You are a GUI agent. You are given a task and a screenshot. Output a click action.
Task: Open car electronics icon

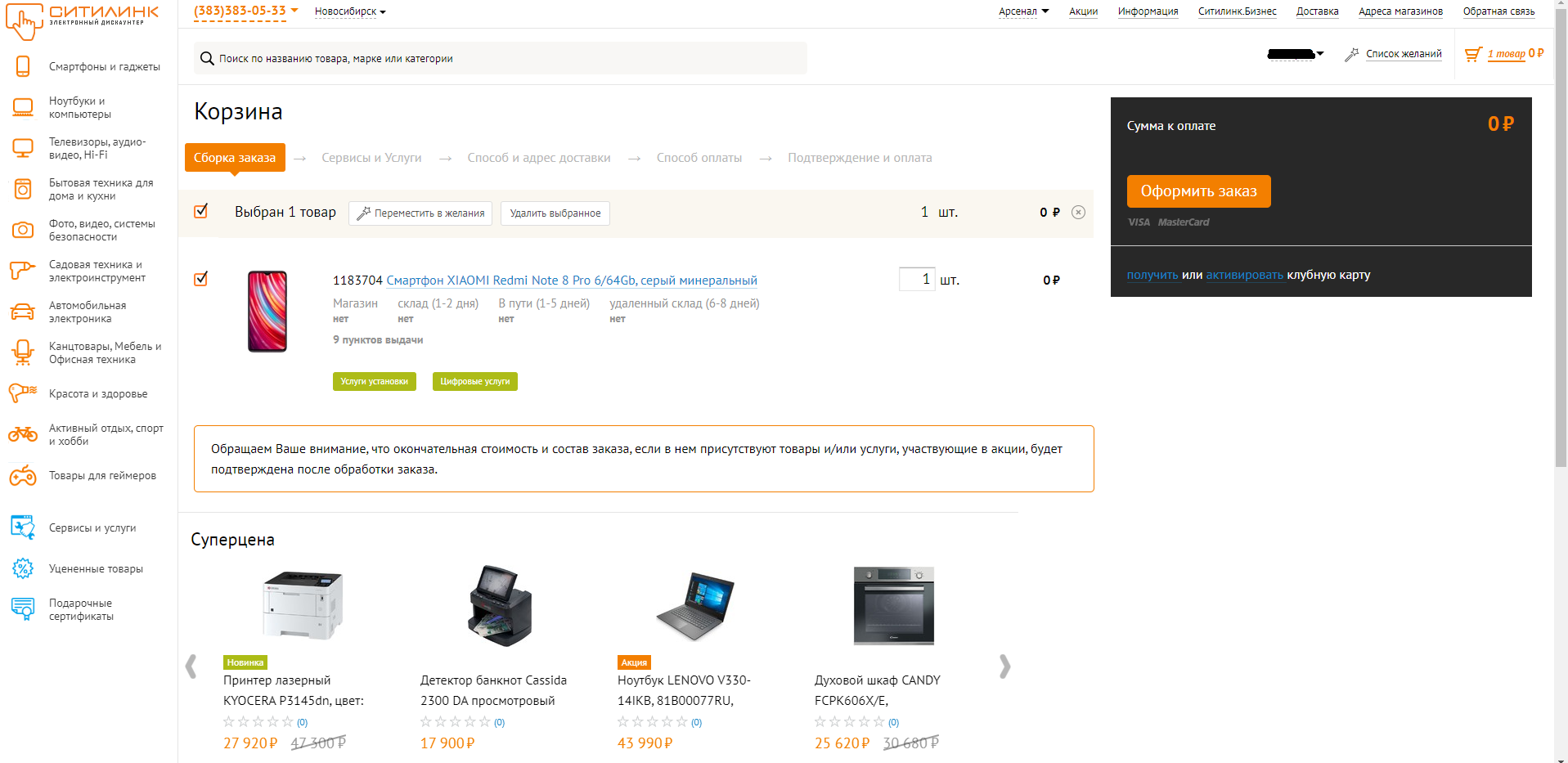23,312
